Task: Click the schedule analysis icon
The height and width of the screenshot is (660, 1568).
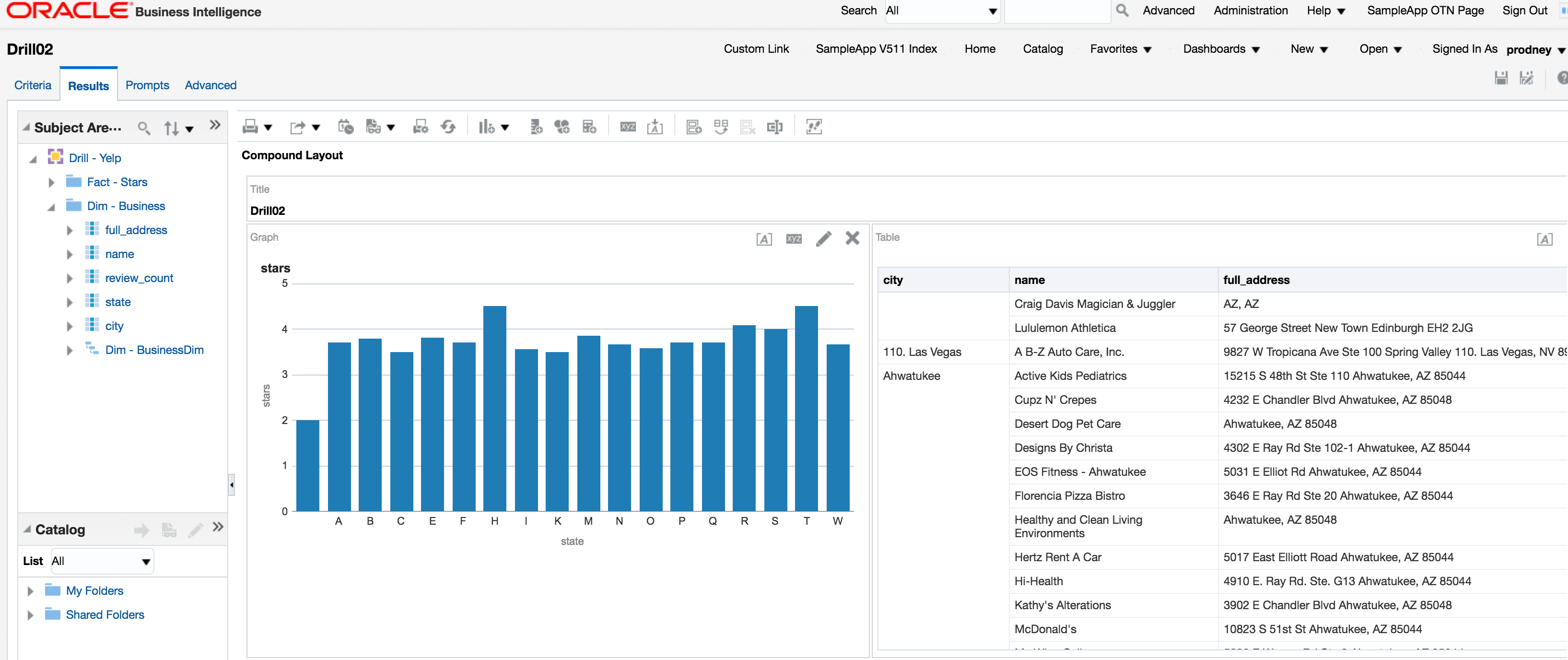Action: pyautogui.click(x=345, y=127)
